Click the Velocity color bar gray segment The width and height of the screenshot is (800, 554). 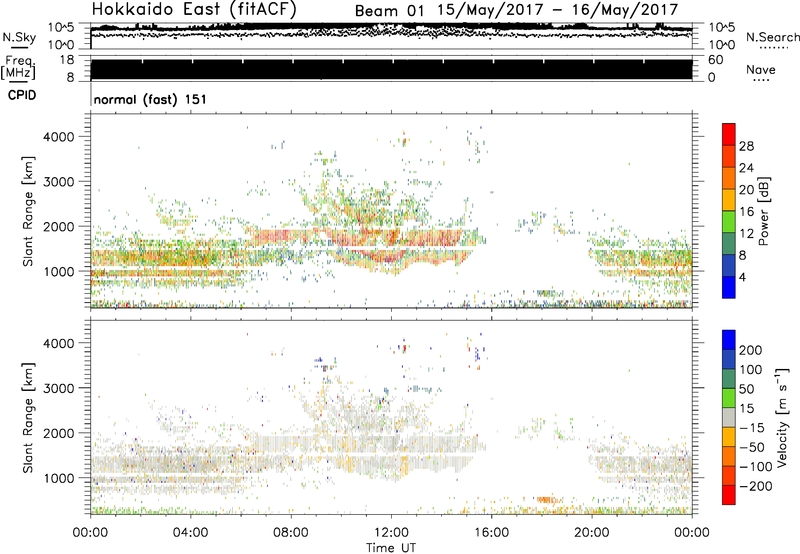729,418
